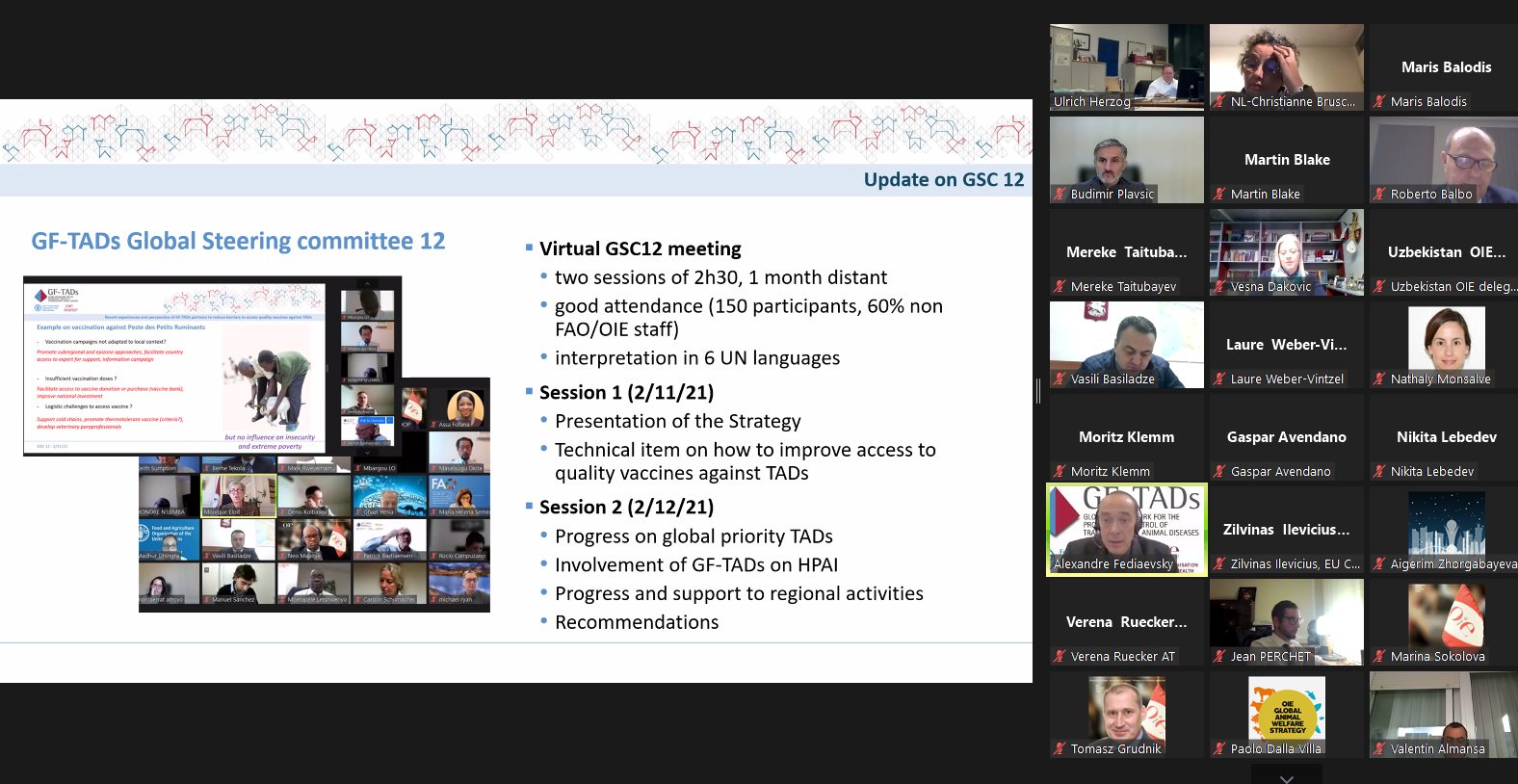Click Jean PERCHET's muted microphone icon
Viewport: 1518px width, 784px height.
click(x=1219, y=656)
